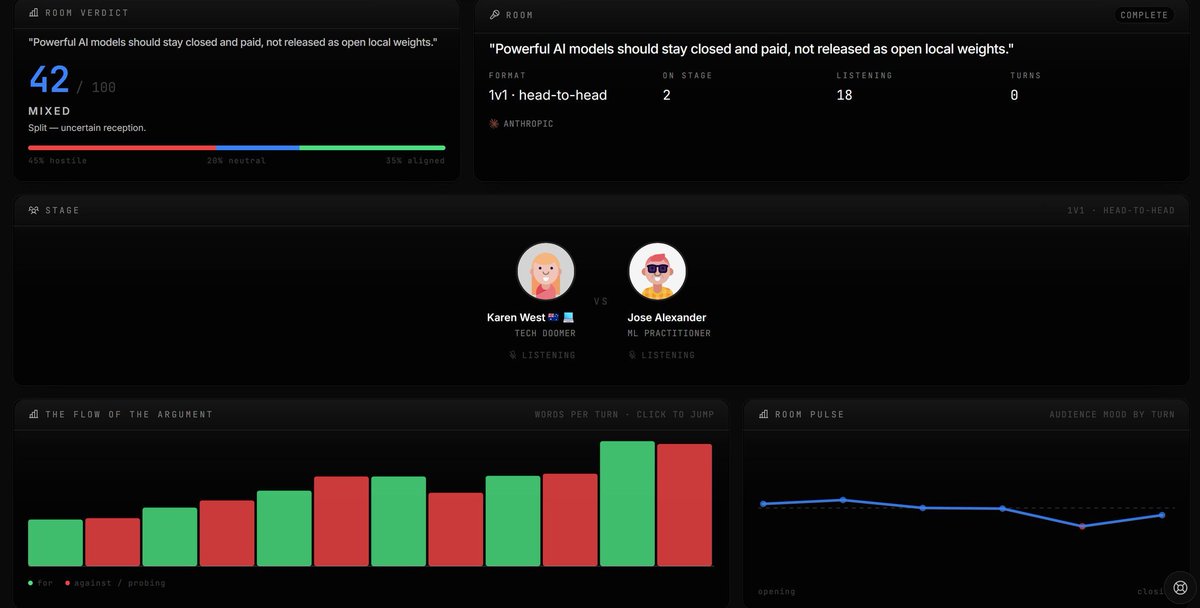The image size is (1200, 608).
Task: Select Karen West's name
Action: coord(516,317)
